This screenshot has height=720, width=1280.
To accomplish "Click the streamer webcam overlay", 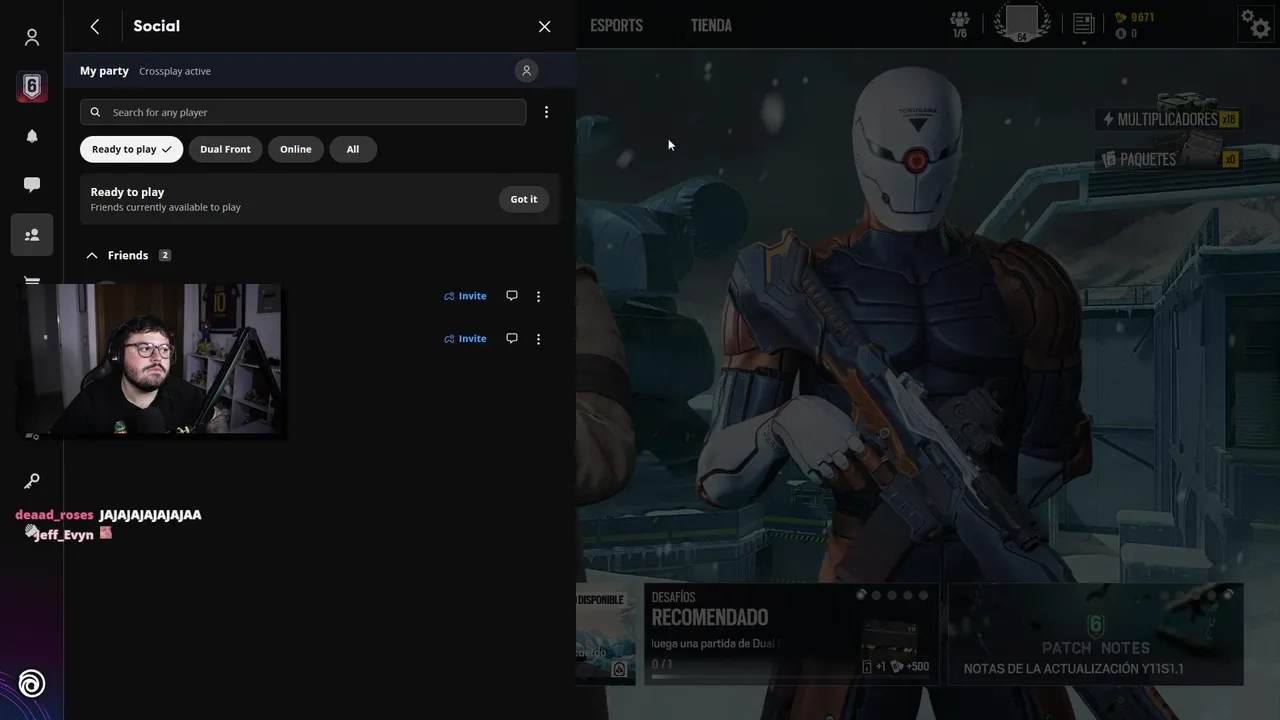I will (x=149, y=361).
